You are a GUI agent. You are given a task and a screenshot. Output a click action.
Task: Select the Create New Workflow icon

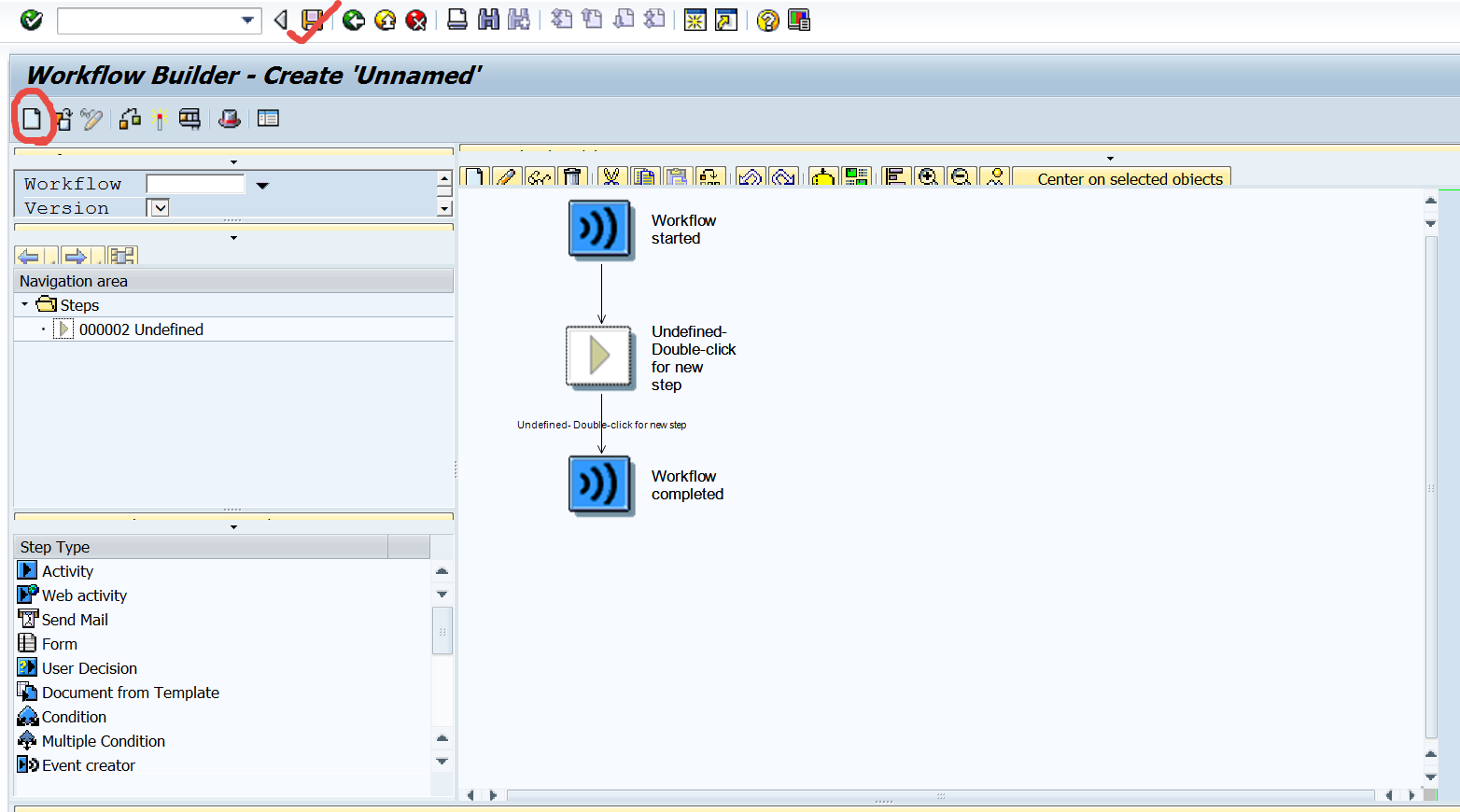click(x=34, y=119)
